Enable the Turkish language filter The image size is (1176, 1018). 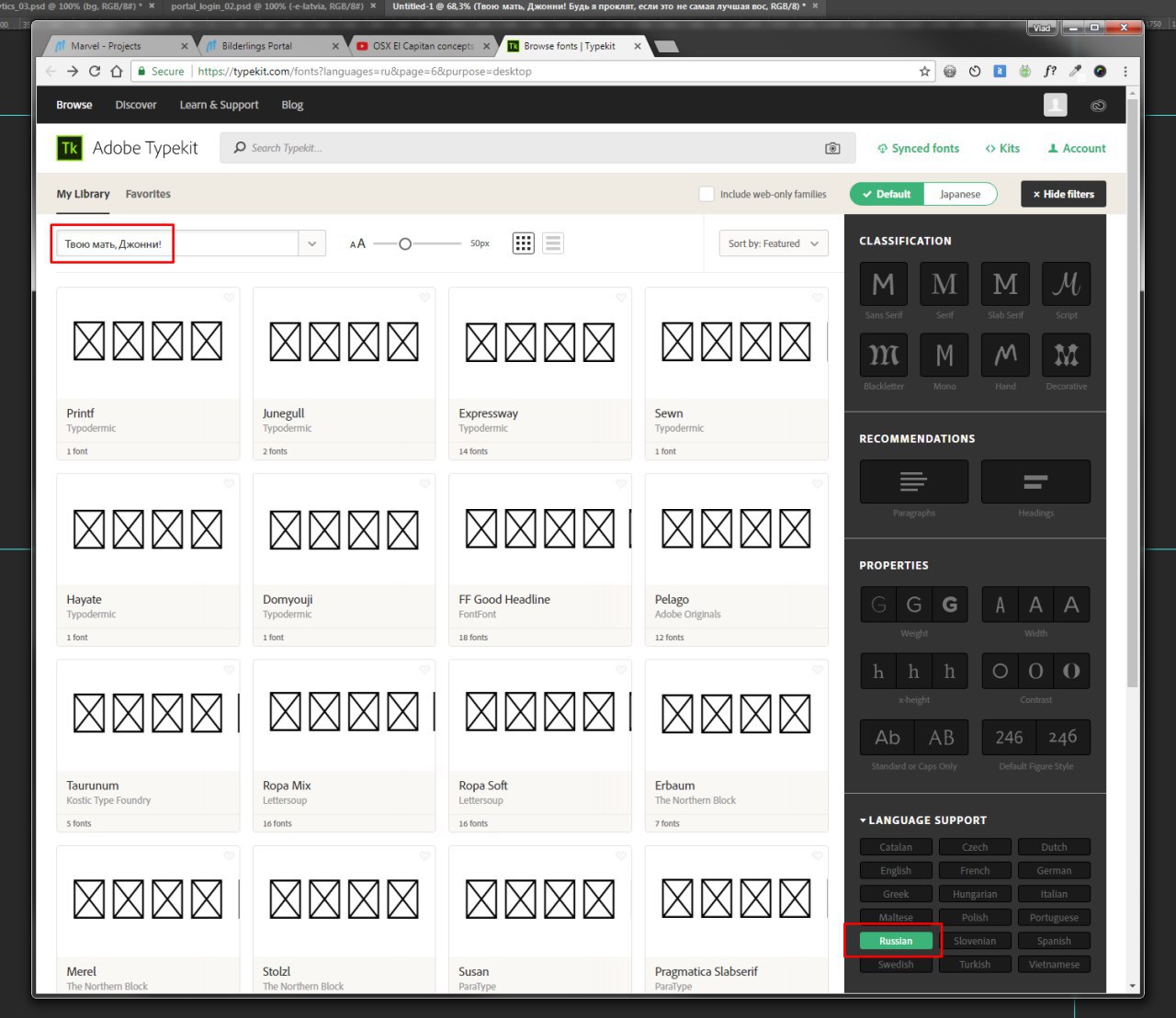pyautogui.click(x=975, y=964)
